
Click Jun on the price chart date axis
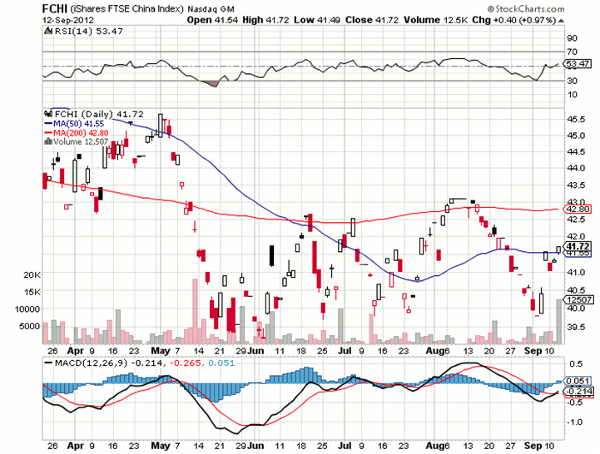[x=256, y=351]
